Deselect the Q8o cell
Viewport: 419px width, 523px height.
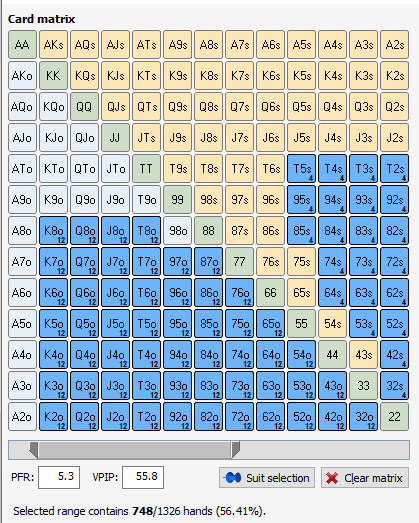(84, 231)
